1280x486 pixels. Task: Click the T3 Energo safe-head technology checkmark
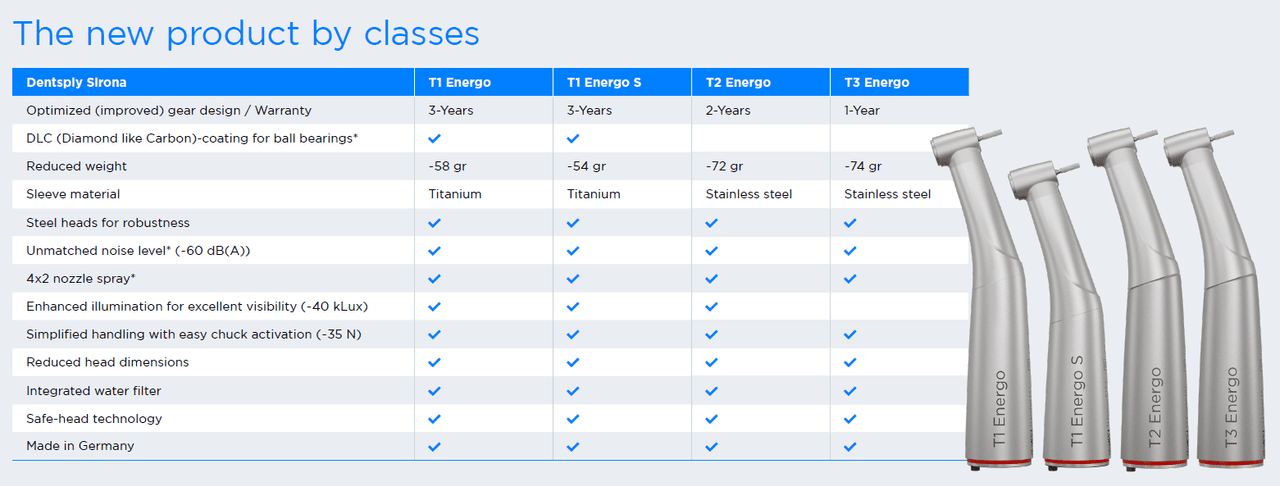click(850, 419)
